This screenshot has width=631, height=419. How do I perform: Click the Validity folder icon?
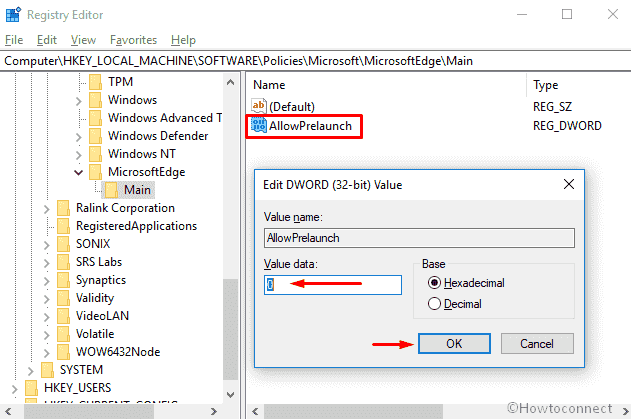(x=63, y=298)
